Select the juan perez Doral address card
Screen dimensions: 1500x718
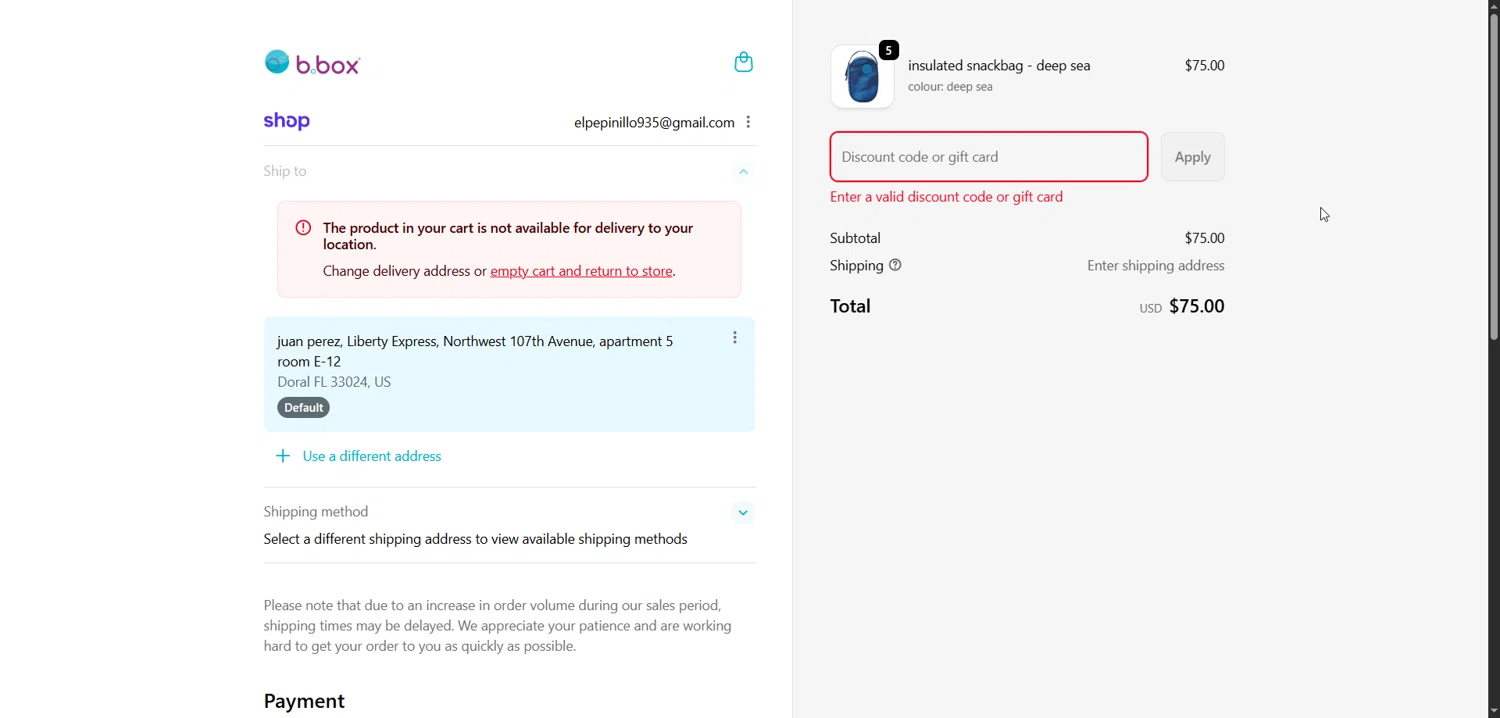(509, 374)
